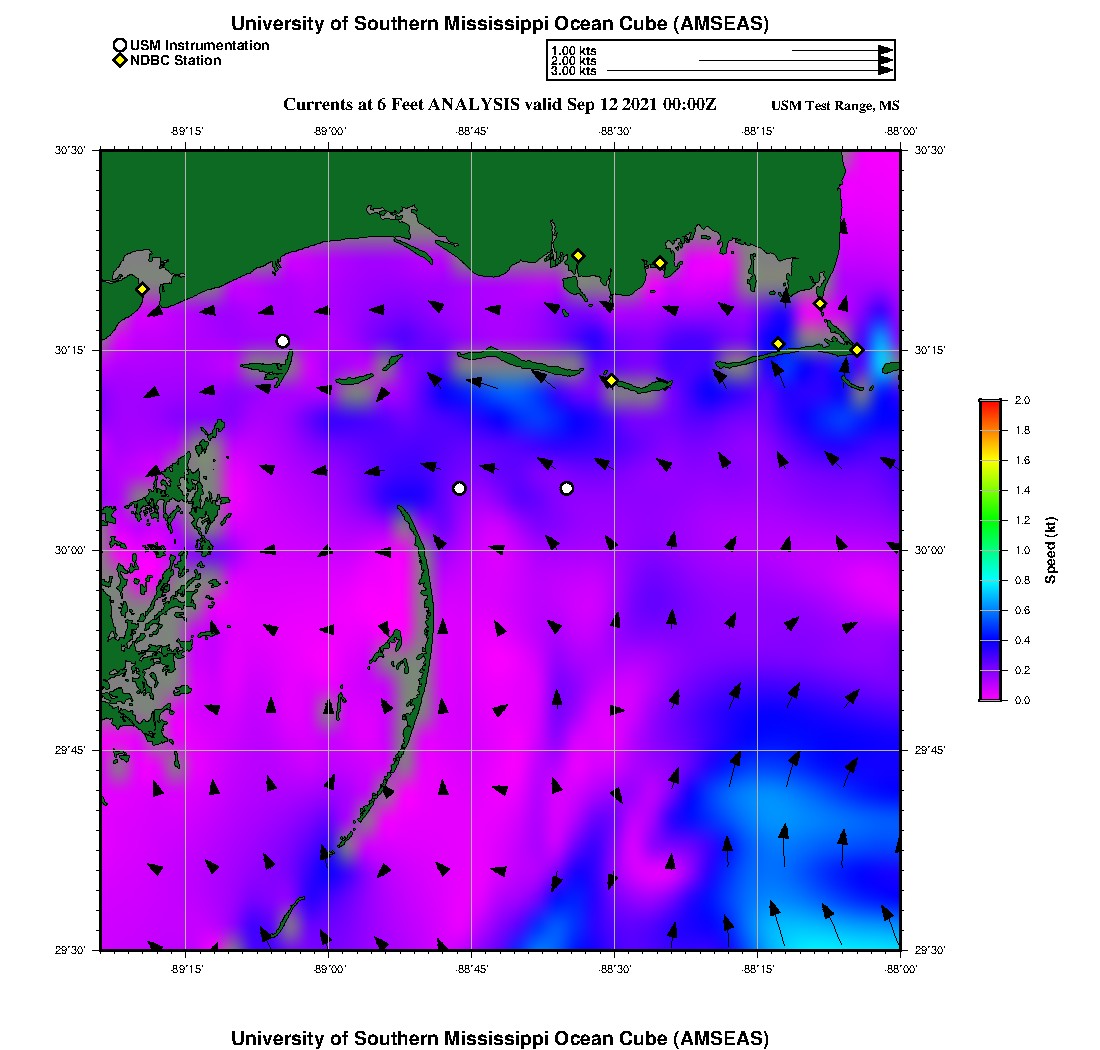Click the 1.0 tick label on colorbar
Viewport: 1100px width, 1050px height.
[x=1022, y=550]
